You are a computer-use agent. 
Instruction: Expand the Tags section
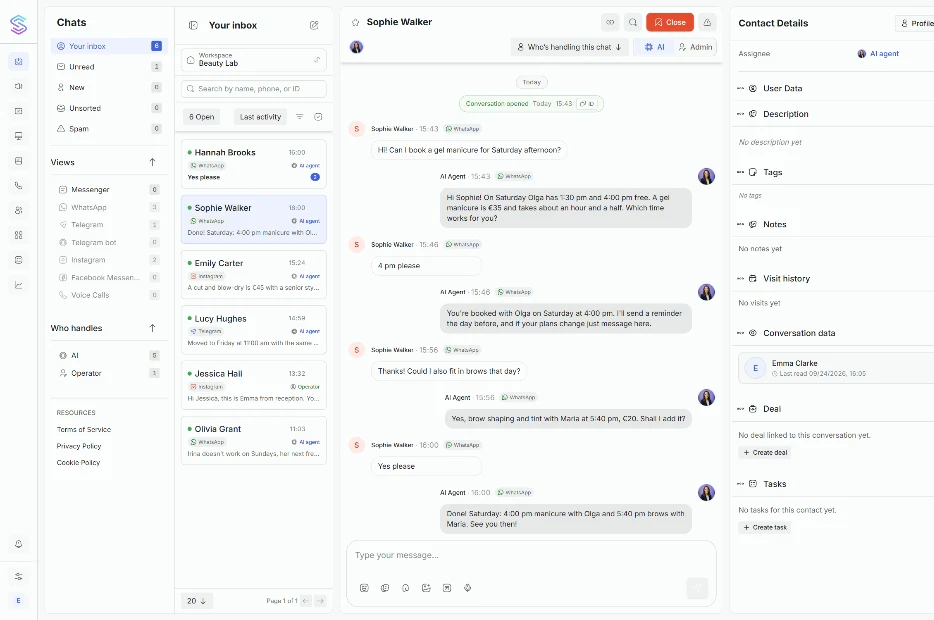pos(773,172)
